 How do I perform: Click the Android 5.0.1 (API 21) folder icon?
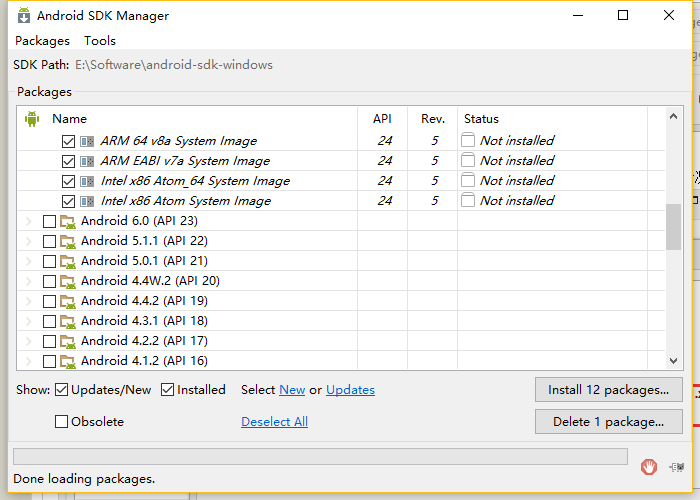pyautogui.click(x=68, y=262)
